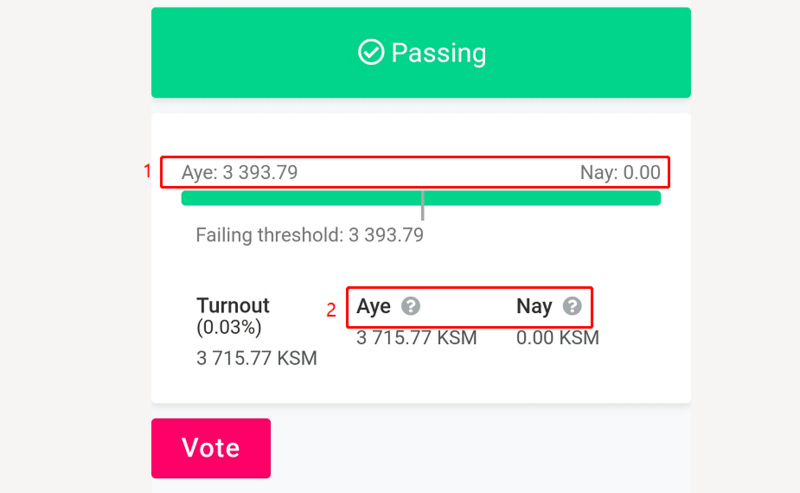The height and width of the screenshot is (493, 800).
Task: Click the 'Nay: 0.00' tally label
Action: pyautogui.click(x=620, y=173)
